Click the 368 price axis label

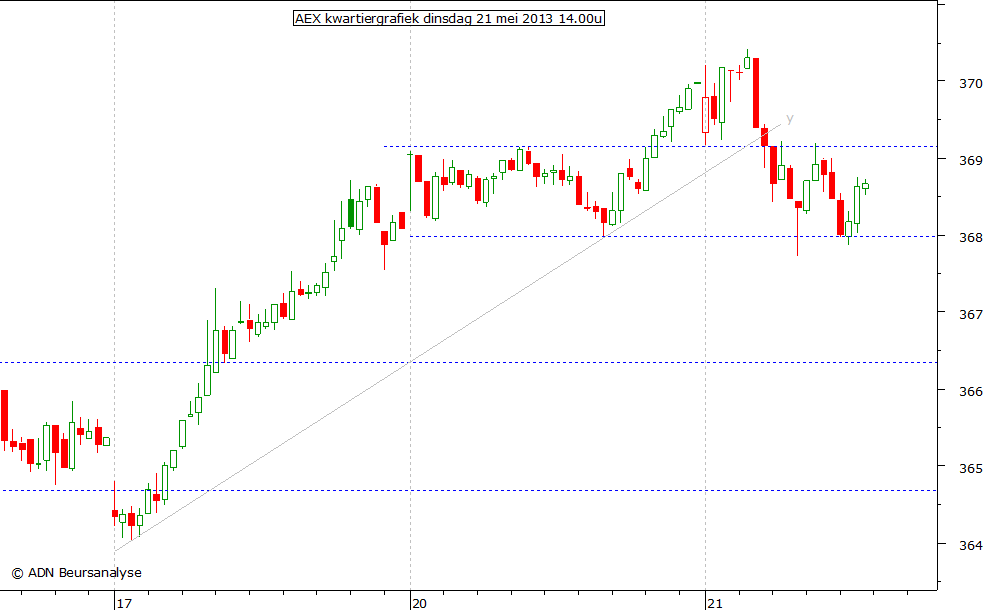pyautogui.click(x=971, y=237)
